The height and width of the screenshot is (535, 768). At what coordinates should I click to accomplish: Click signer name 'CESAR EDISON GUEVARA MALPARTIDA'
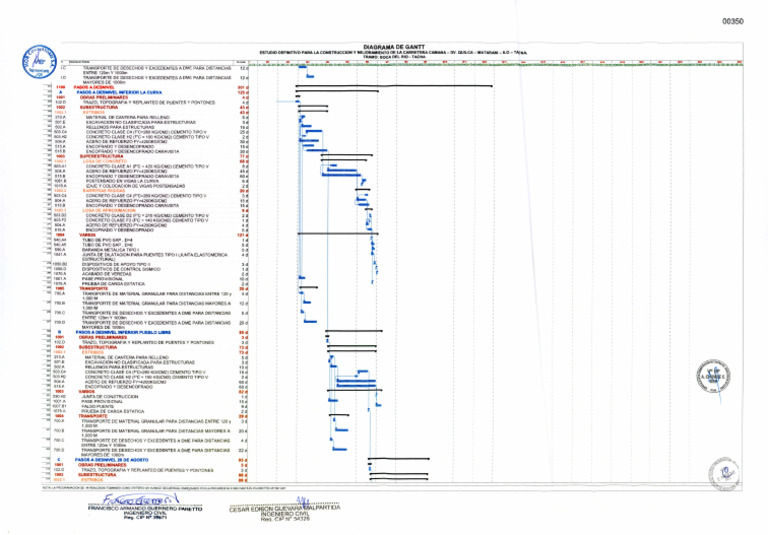[x=285, y=508]
